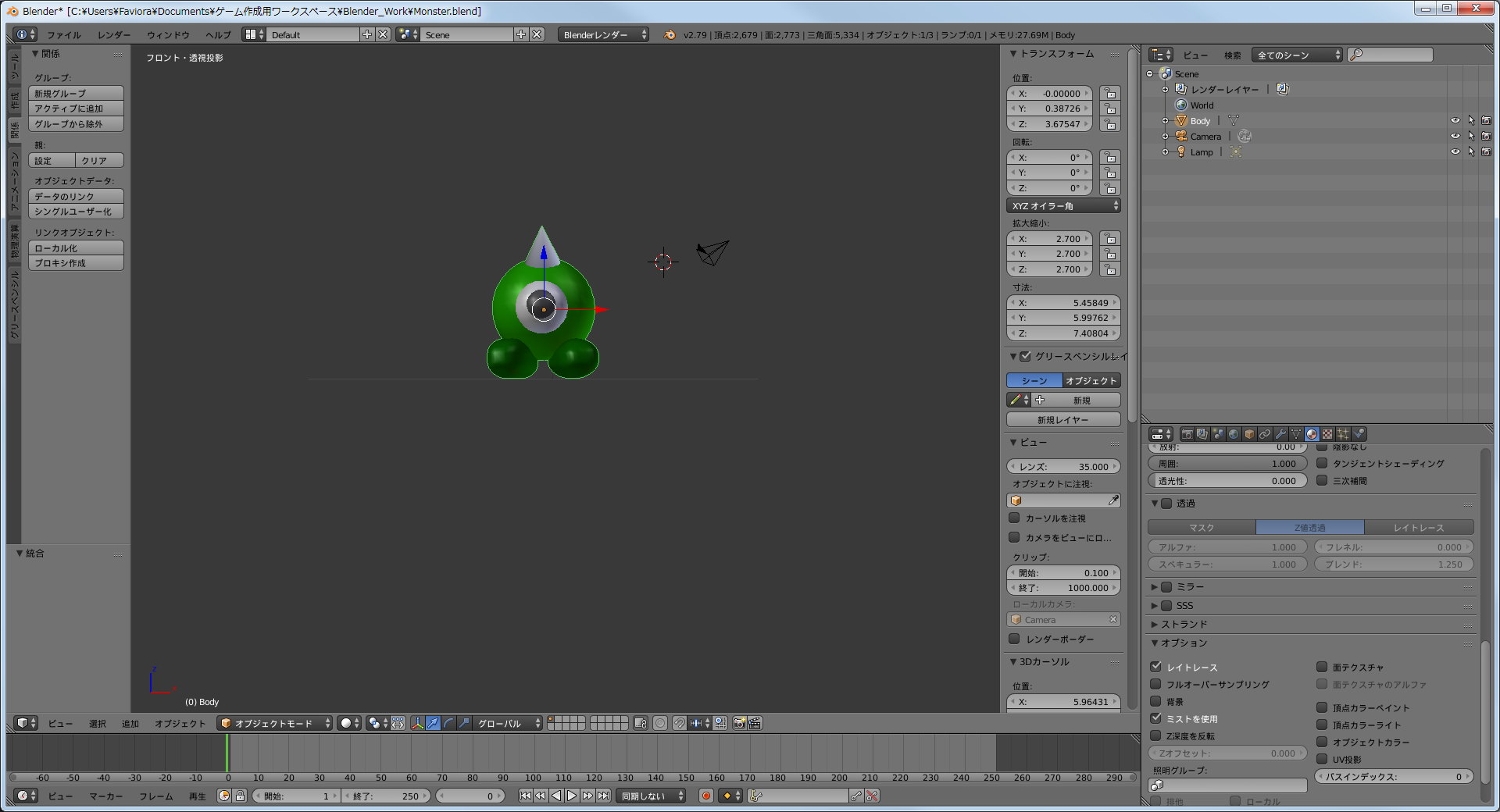1500x812 pixels.
Task: Toggle Body visibility eye in outliner
Action: pyautogui.click(x=1455, y=121)
